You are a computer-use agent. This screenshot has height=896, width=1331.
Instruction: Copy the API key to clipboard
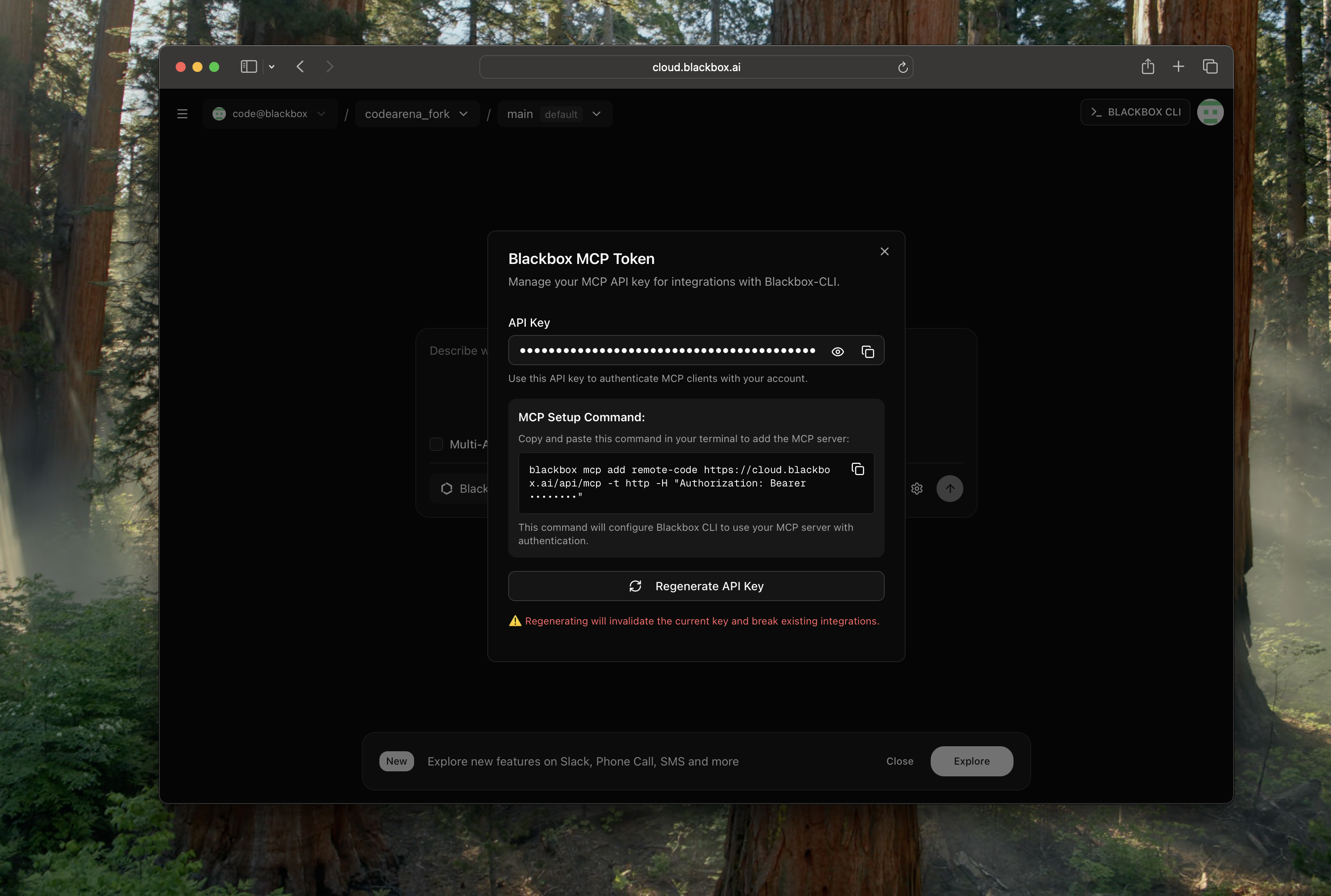pyautogui.click(x=868, y=351)
